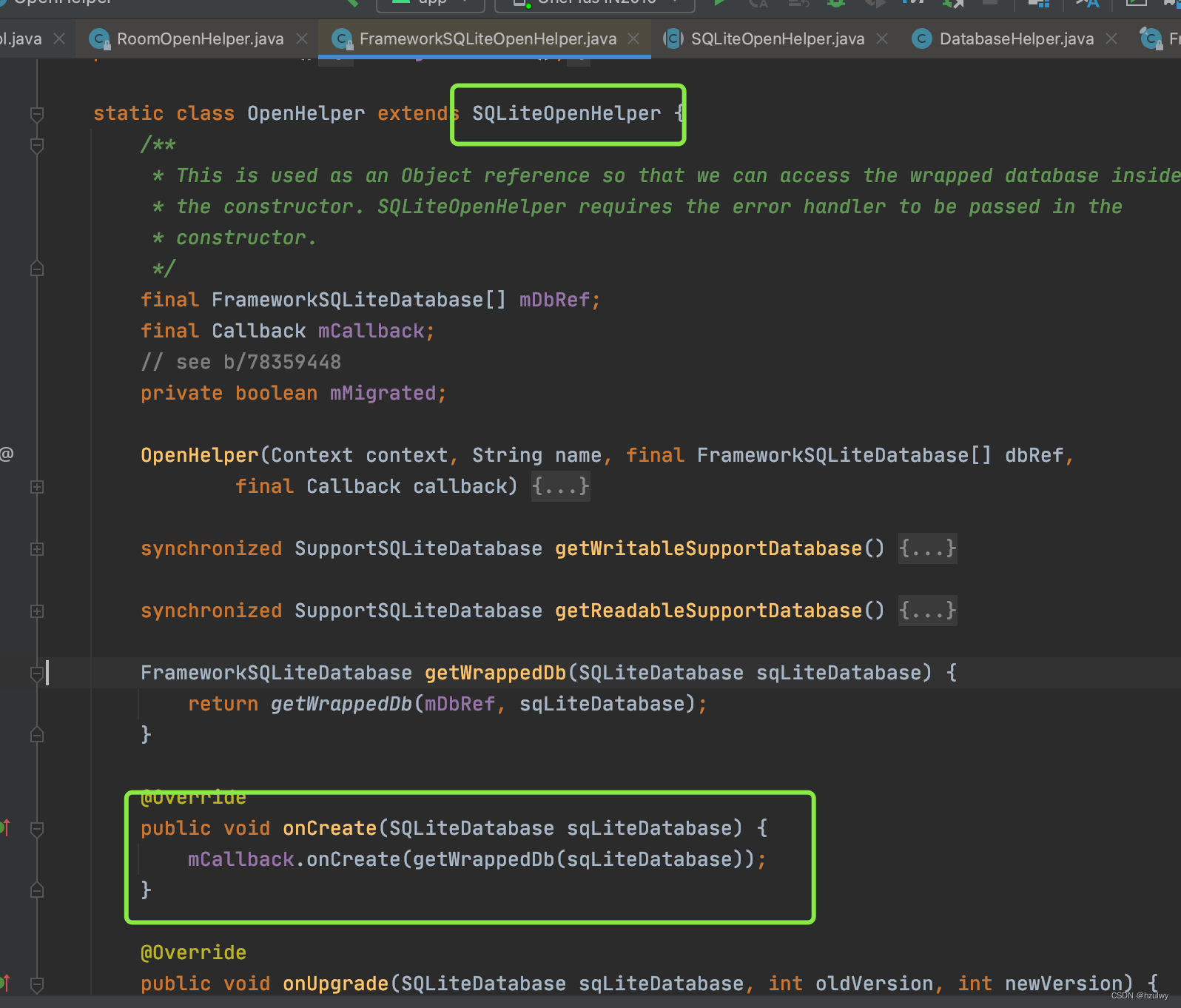Switch to the RoomOpenHelper.java tab
Image resolution: width=1181 pixels, height=1008 pixels.
coord(200,38)
